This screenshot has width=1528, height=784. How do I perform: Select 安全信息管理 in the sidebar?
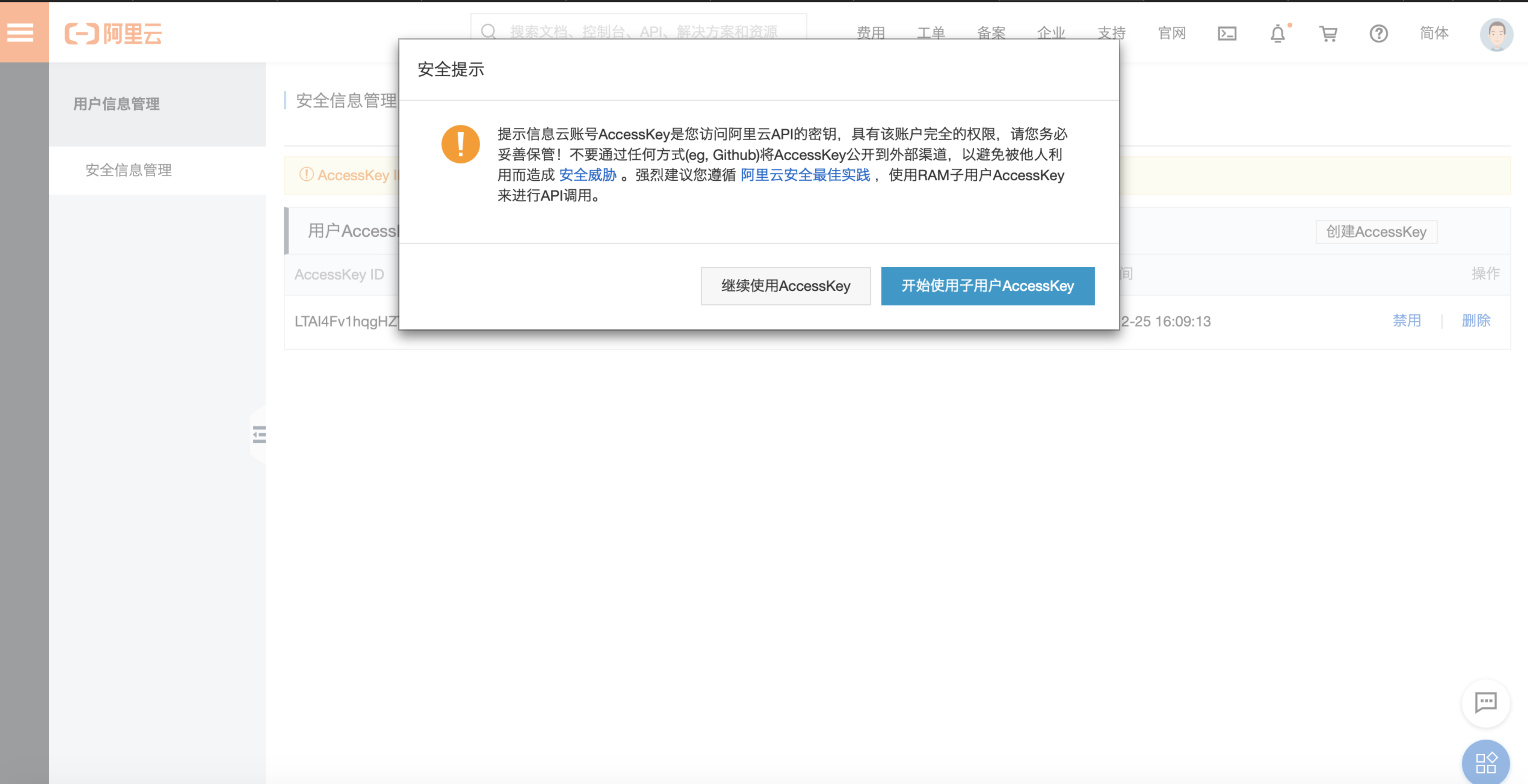click(x=157, y=170)
